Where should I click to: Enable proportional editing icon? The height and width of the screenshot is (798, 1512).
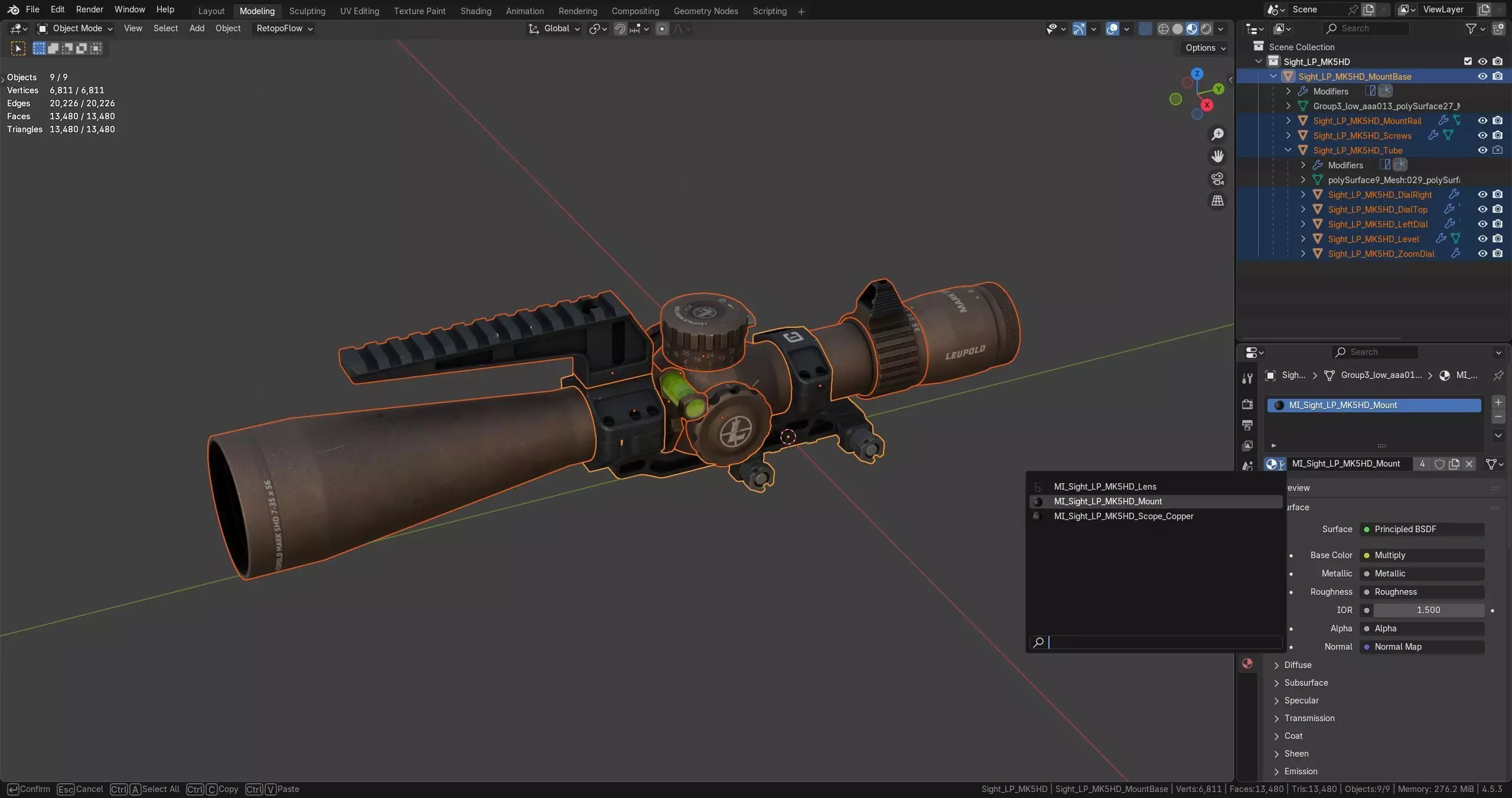click(x=662, y=29)
